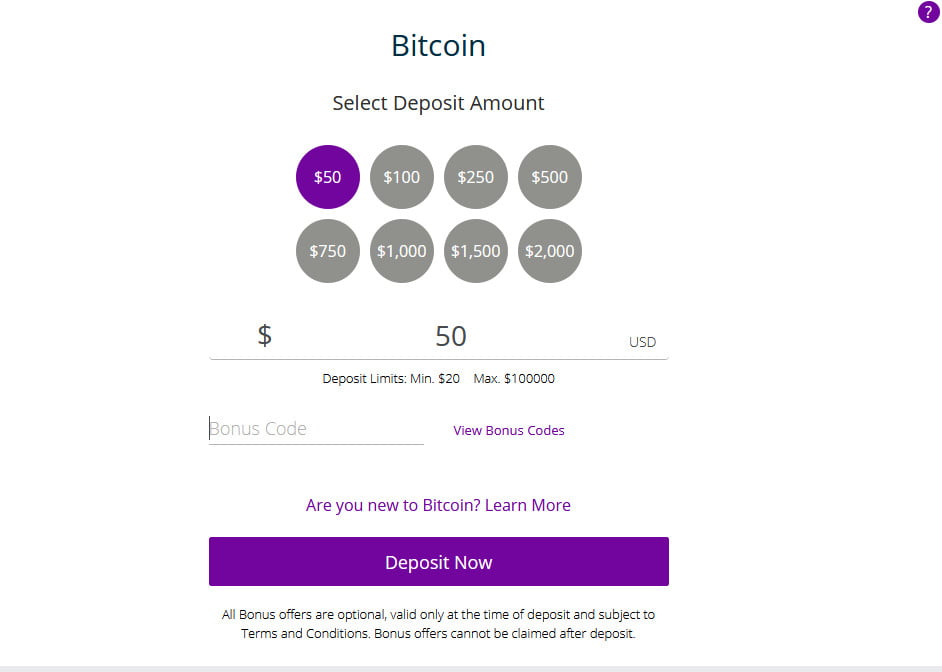Select the $1,000 deposit circle
The width and height of the screenshot is (942, 672).
(401, 250)
